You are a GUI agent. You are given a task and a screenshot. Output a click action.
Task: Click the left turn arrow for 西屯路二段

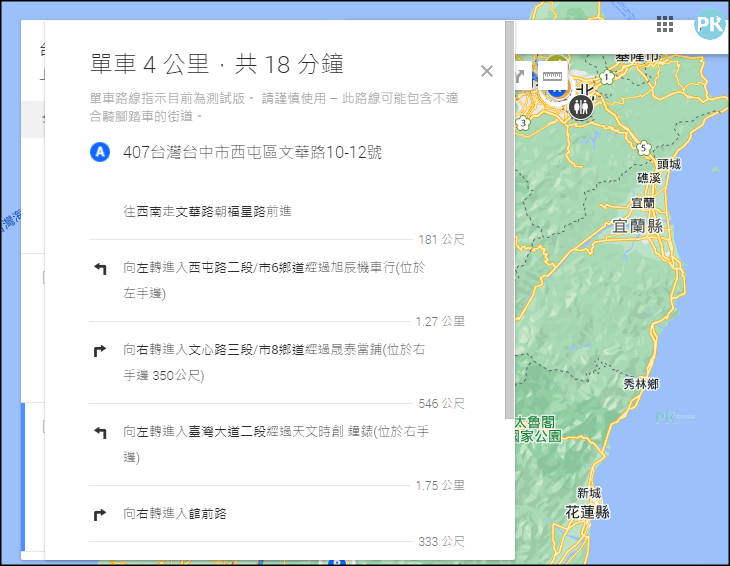[100, 269]
